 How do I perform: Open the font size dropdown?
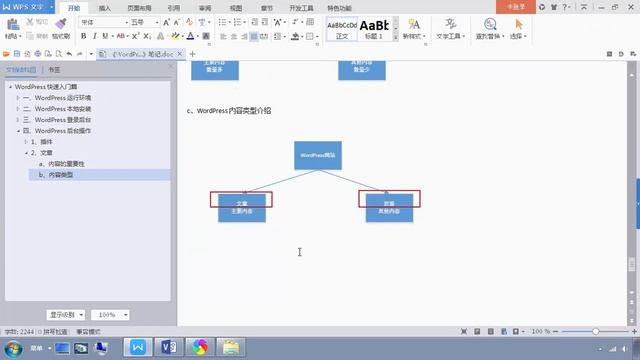(x=157, y=22)
